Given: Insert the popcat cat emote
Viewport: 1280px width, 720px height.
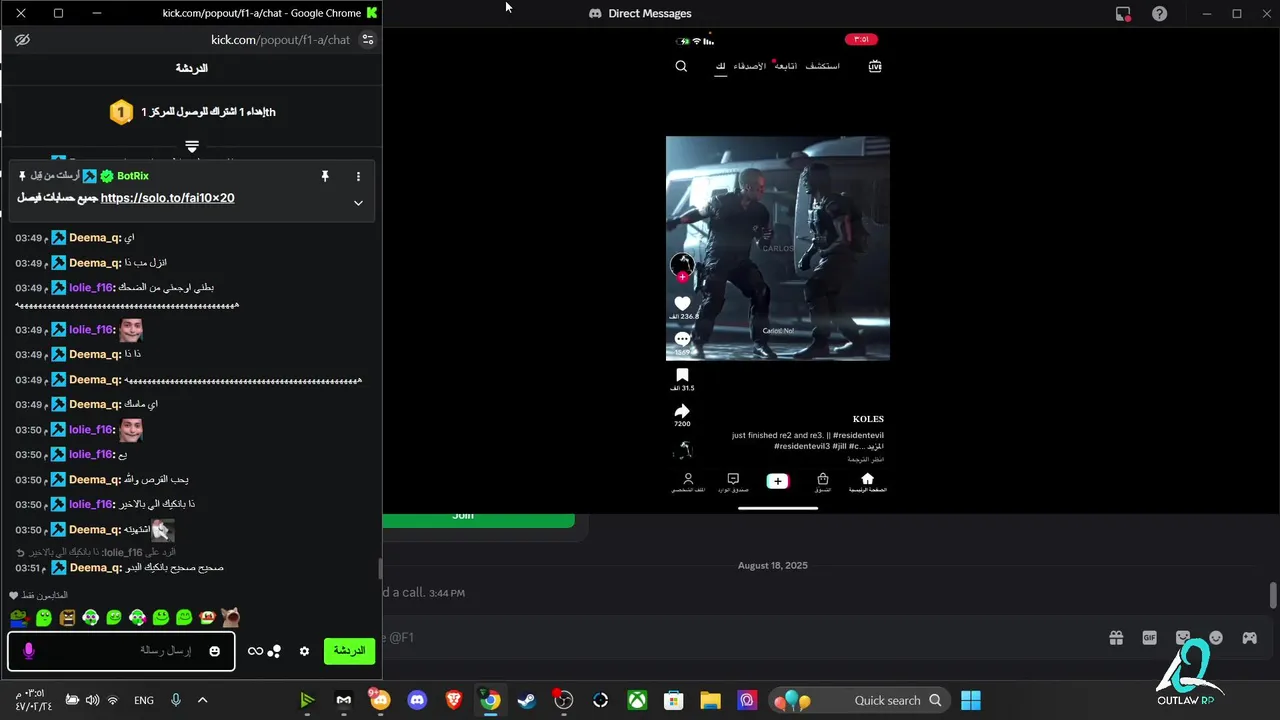Looking at the screenshot, I should tap(230, 618).
